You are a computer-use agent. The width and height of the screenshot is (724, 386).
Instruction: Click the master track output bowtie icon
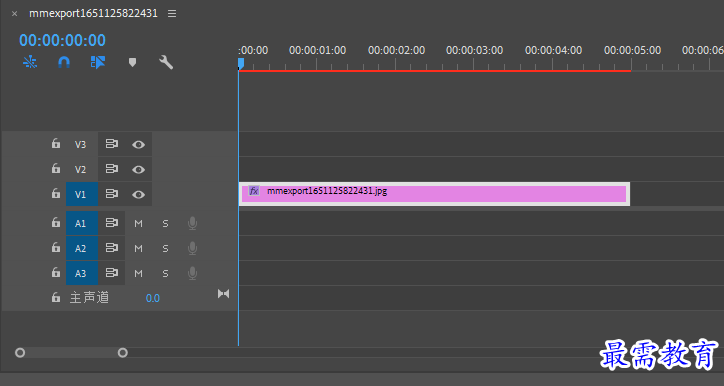click(223, 294)
